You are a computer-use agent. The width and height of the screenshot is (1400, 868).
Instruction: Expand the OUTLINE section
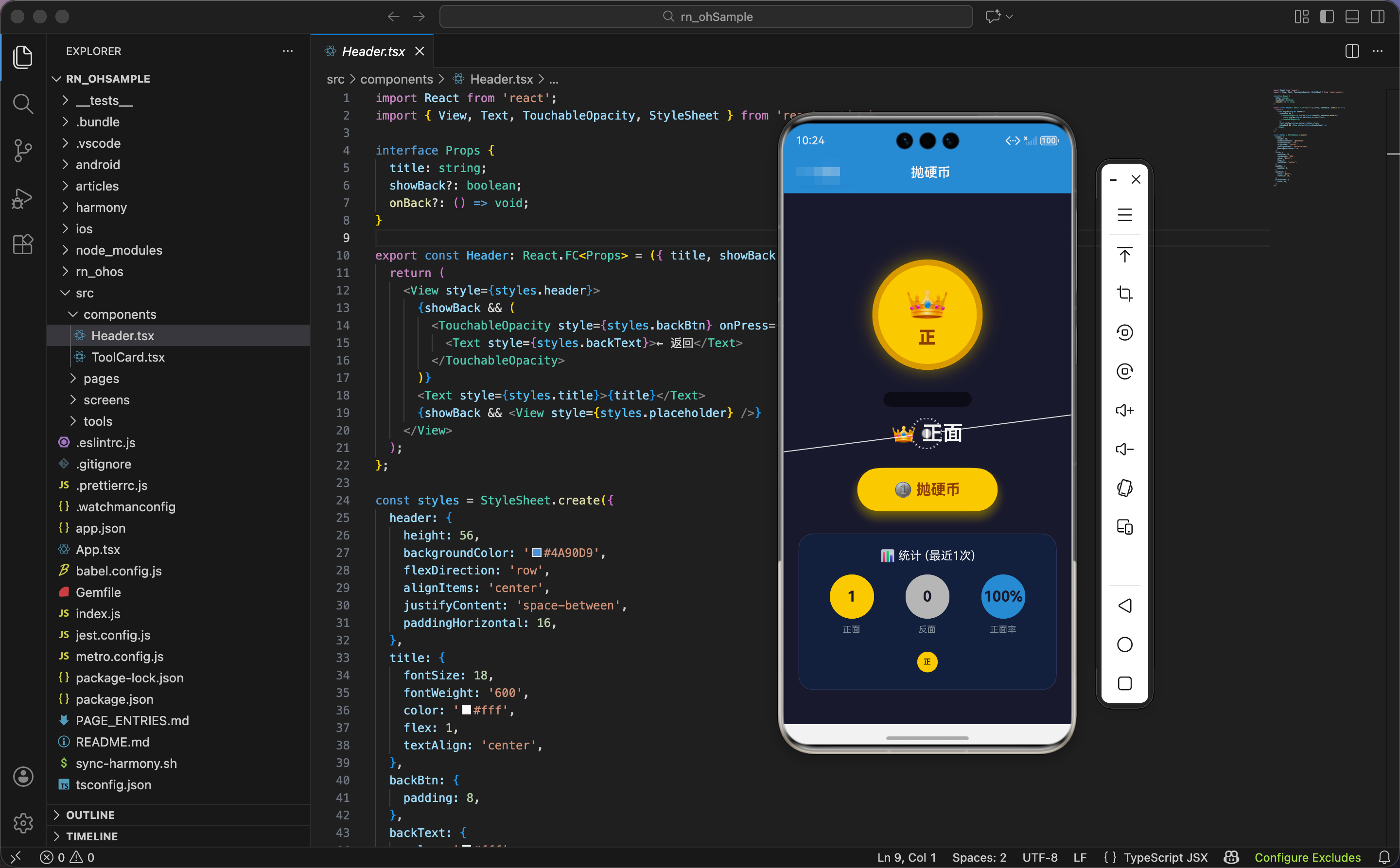pyautogui.click(x=90, y=815)
